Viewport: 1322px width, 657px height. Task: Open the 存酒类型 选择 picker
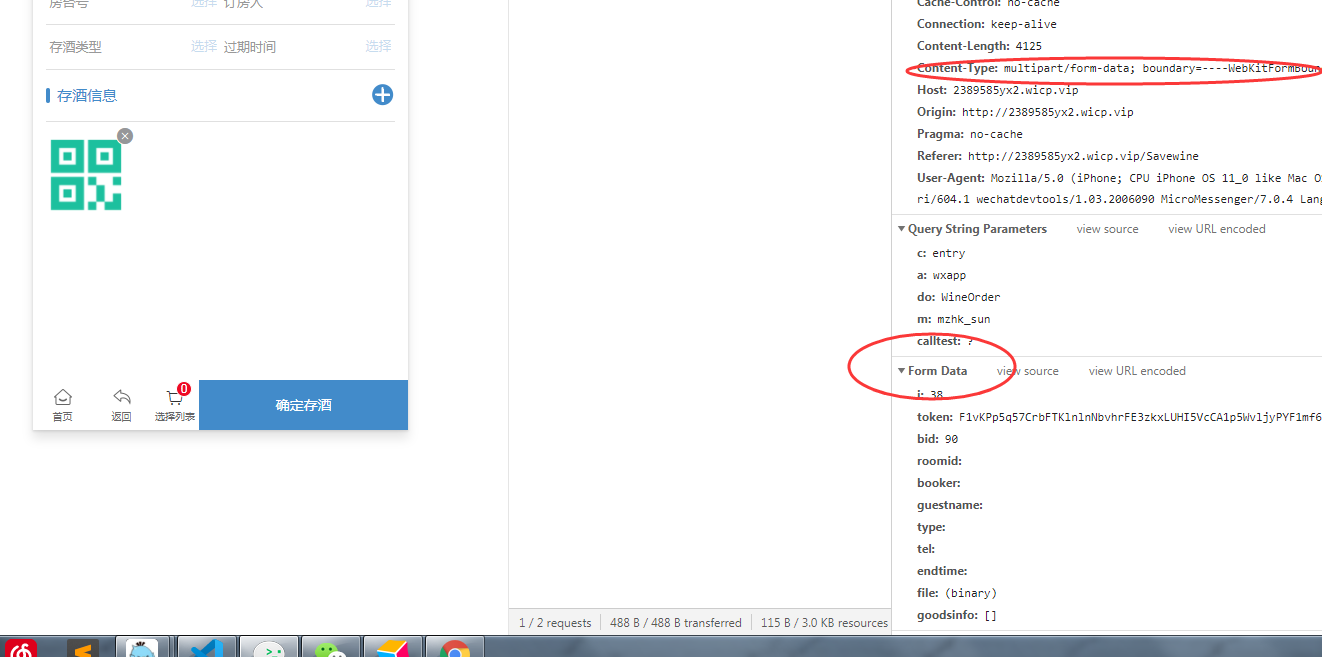coord(204,46)
